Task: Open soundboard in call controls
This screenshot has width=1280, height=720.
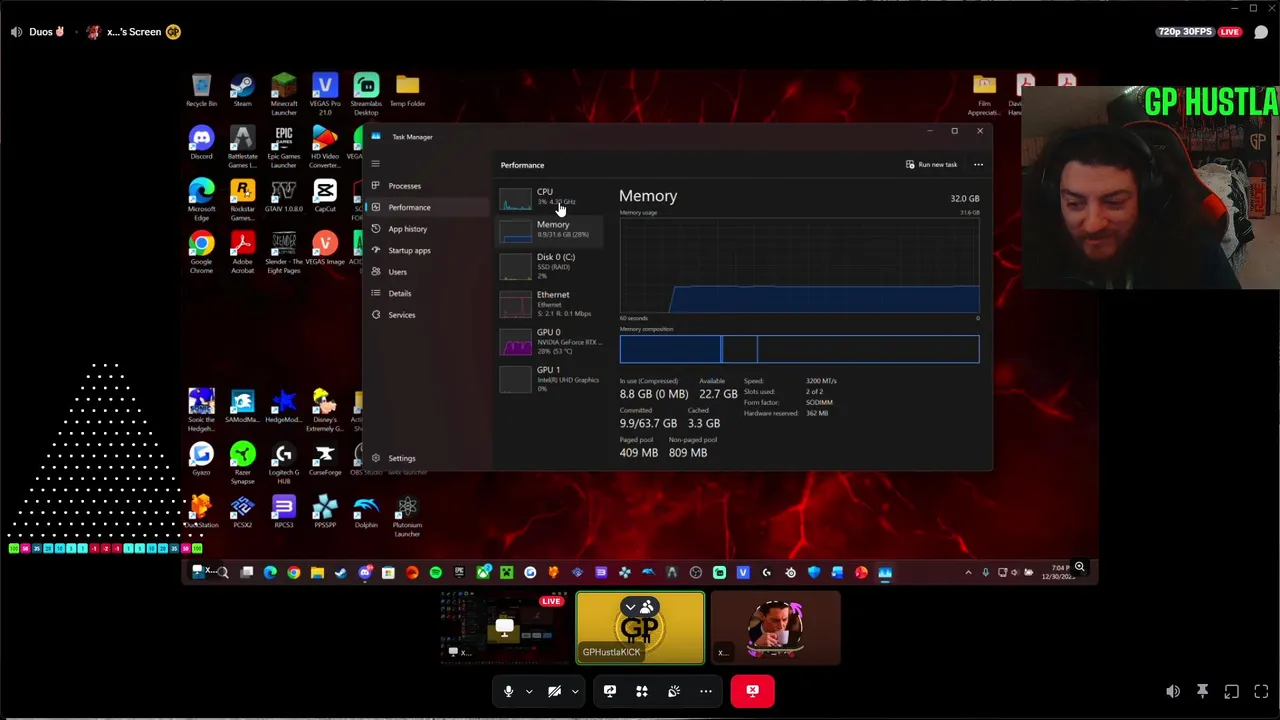Action: [674, 691]
